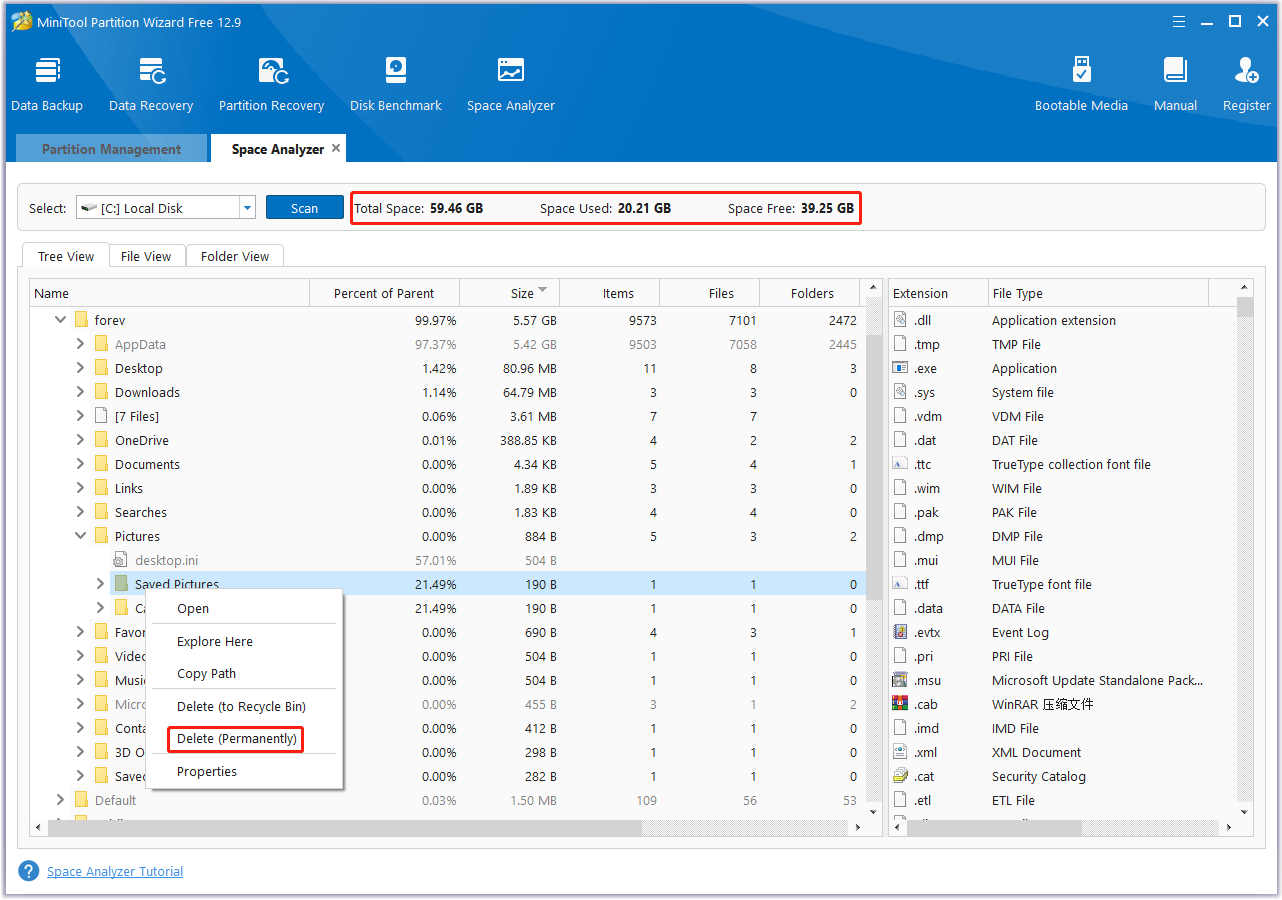Click the blue help question mark icon
This screenshot has height=900, width=1282.
[x=29, y=871]
